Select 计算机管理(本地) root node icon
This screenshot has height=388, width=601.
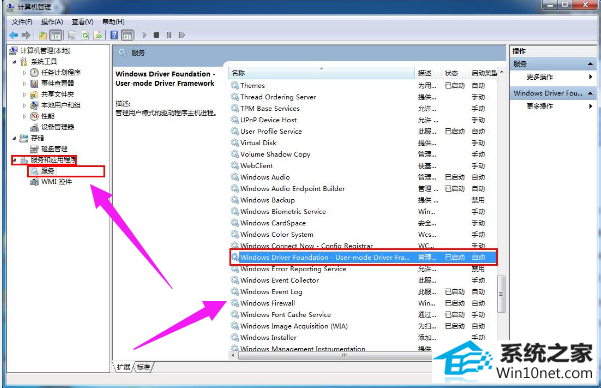(13, 51)
